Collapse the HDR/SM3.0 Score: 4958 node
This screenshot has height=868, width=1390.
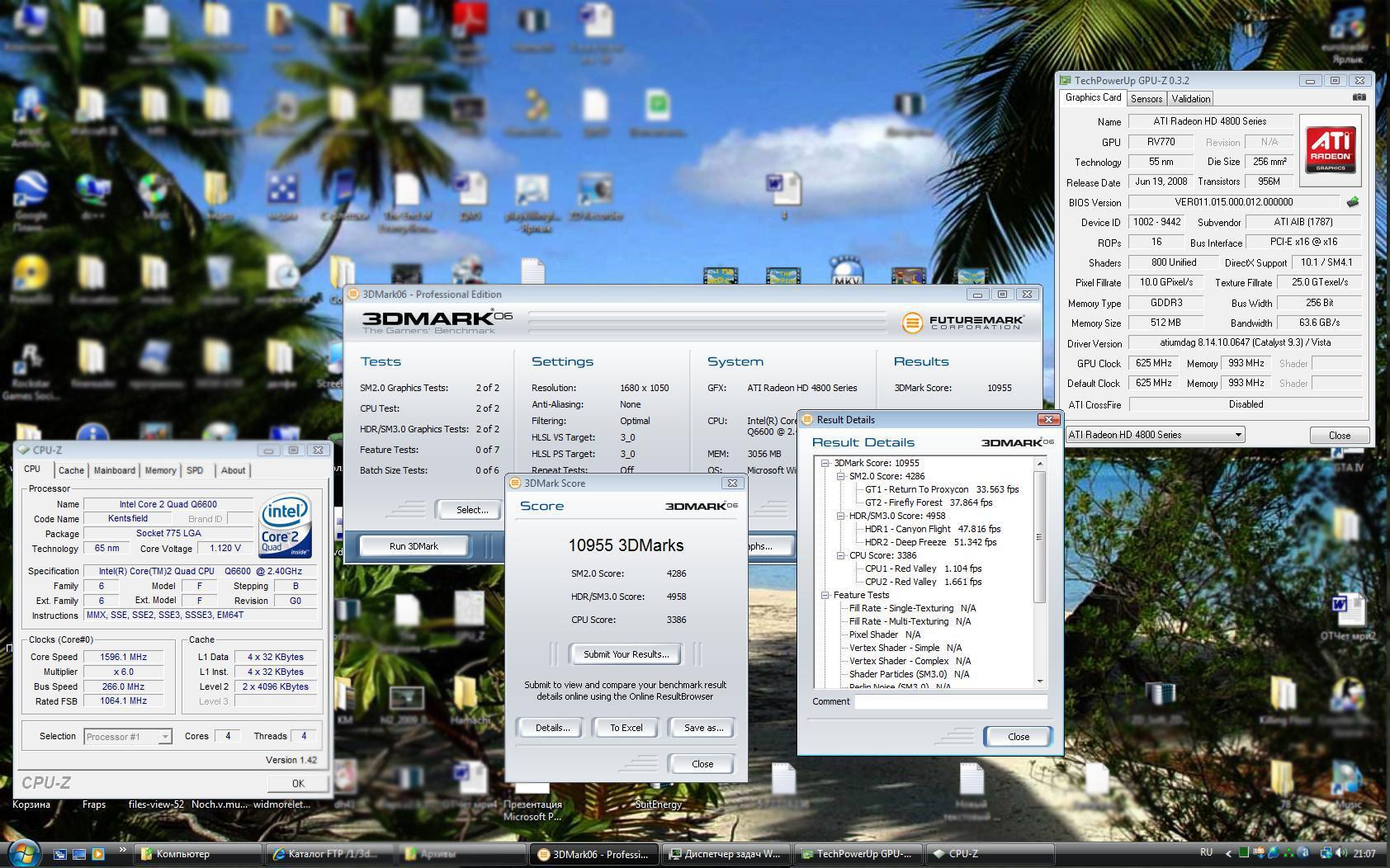click(x=840, y=516)
